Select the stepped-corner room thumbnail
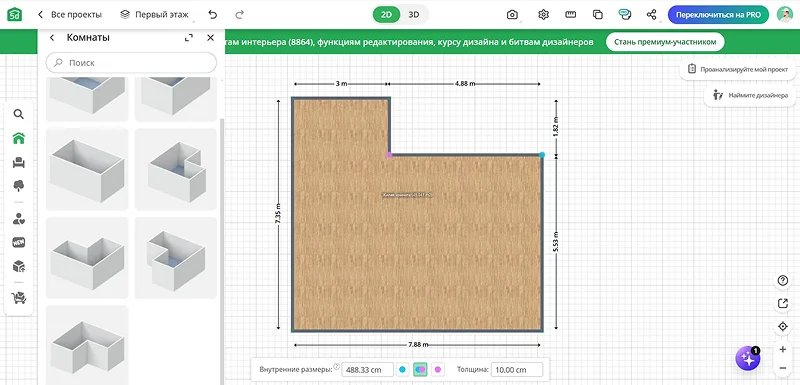 (176, 258)
